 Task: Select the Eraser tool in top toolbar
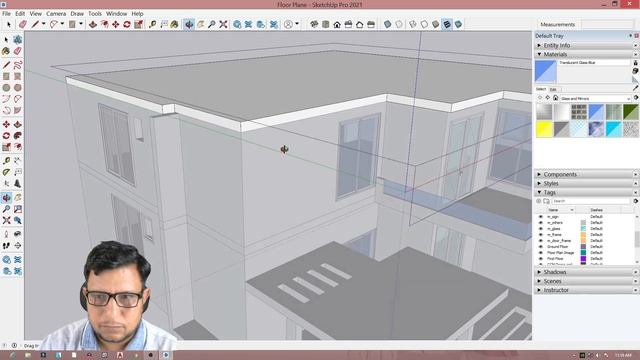22,24
